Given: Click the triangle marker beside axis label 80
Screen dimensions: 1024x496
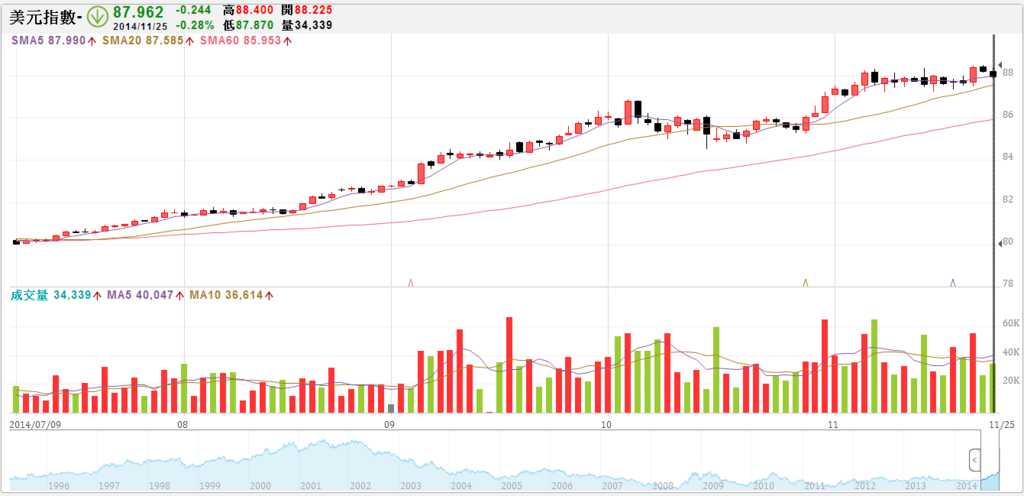Looking at the screenshot, I should [x=1000, y=243].
